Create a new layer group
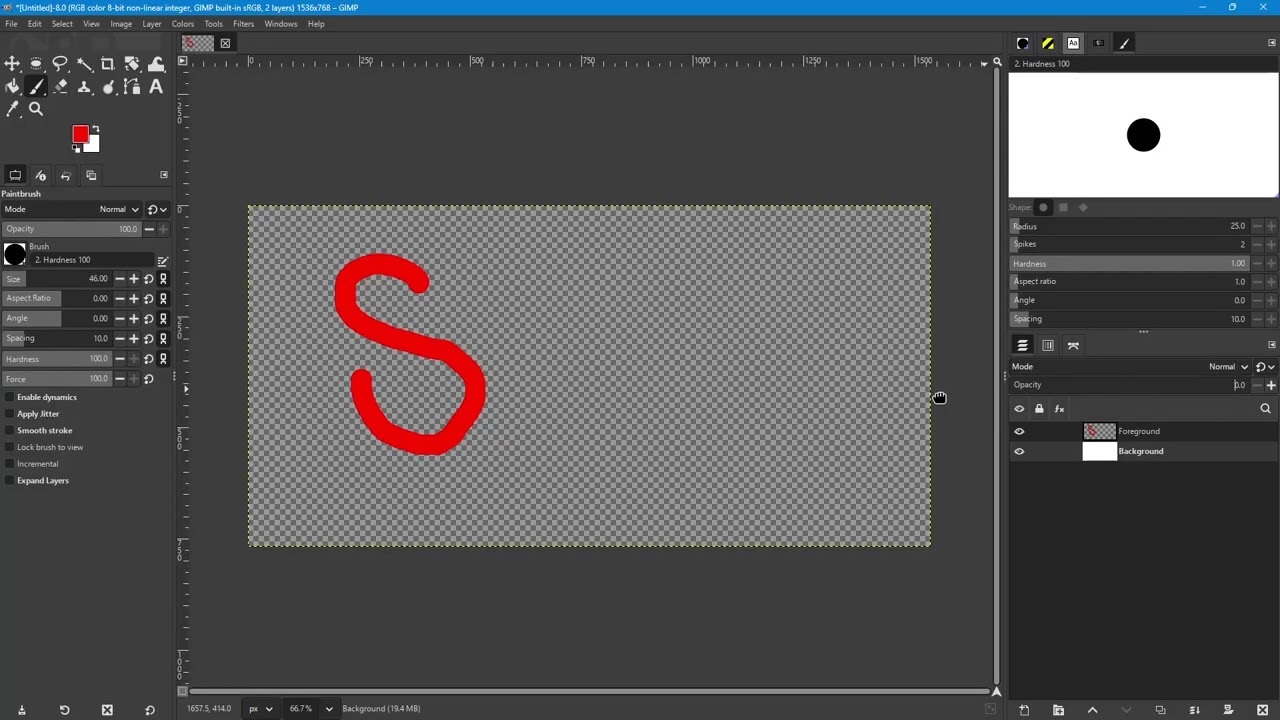The height and width of the screenshot is (720, 1280). (1058, 710)
